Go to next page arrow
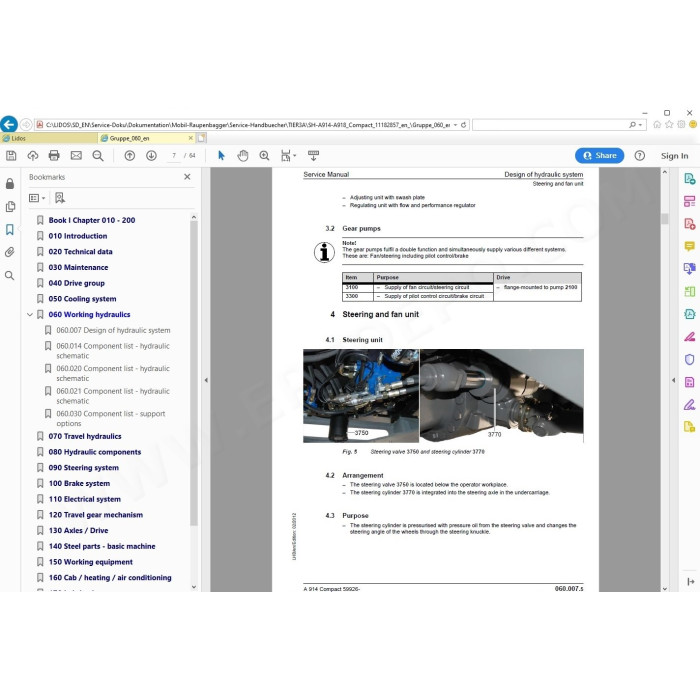This screenshot has height=700, width=700. click(x=151, y=155)
